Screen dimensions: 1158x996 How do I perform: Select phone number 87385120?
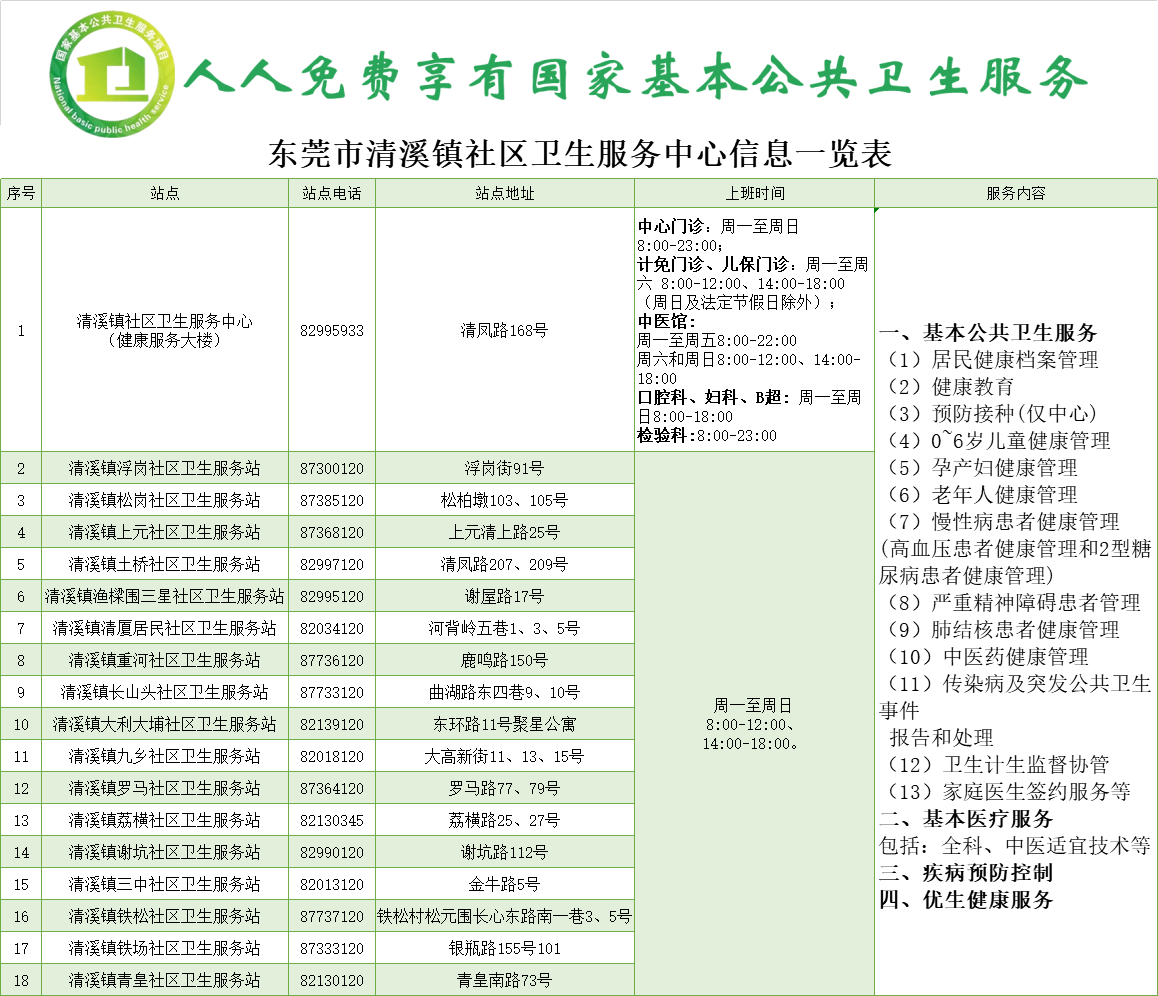coord(332,501)
